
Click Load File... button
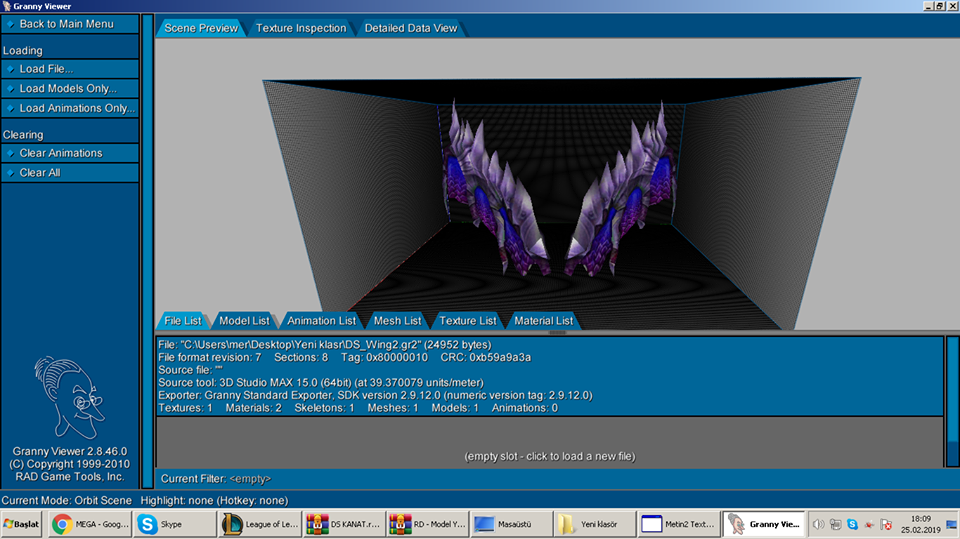(70, 69)
